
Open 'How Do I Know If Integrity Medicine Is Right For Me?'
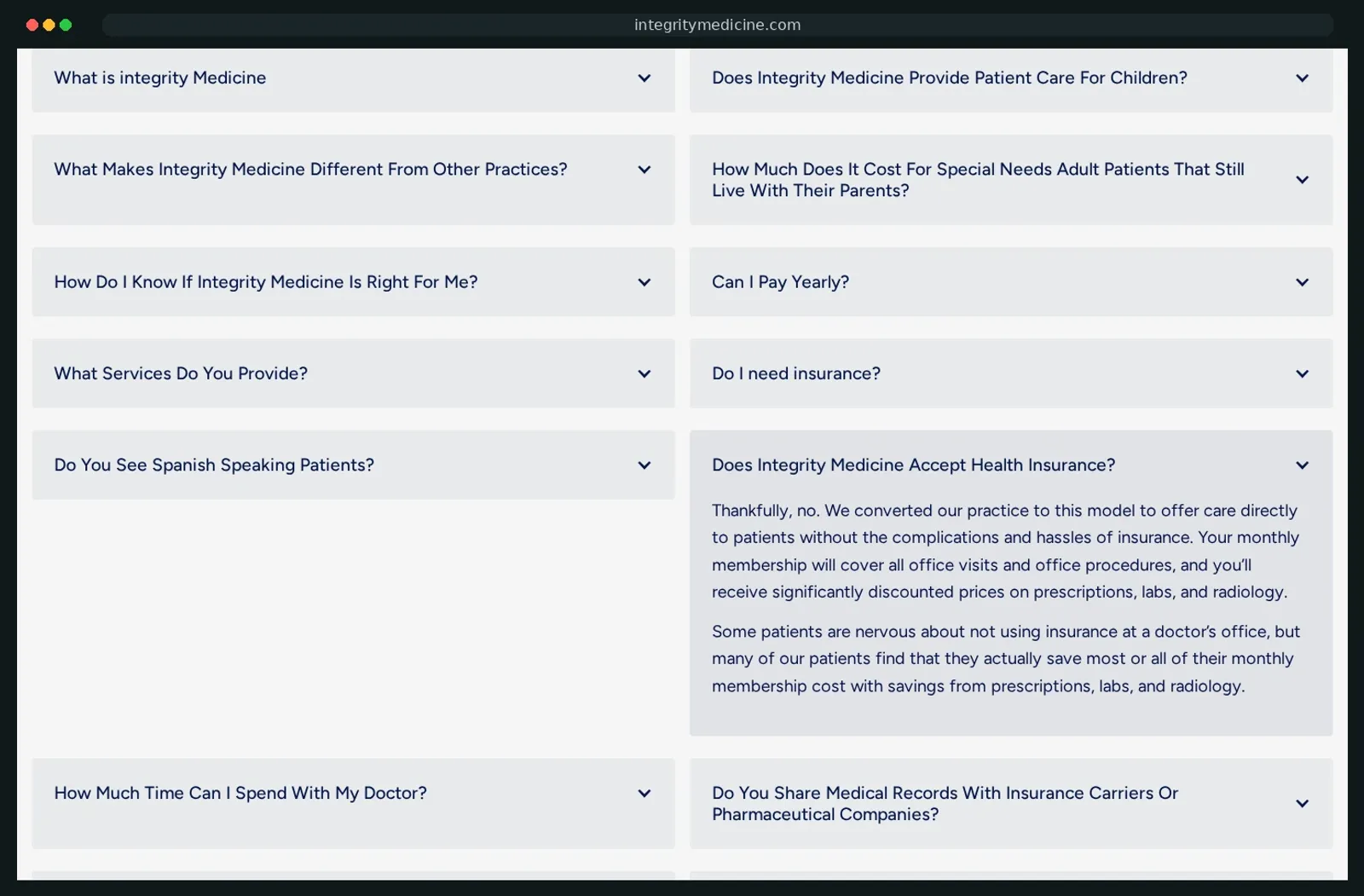(266, 282)
